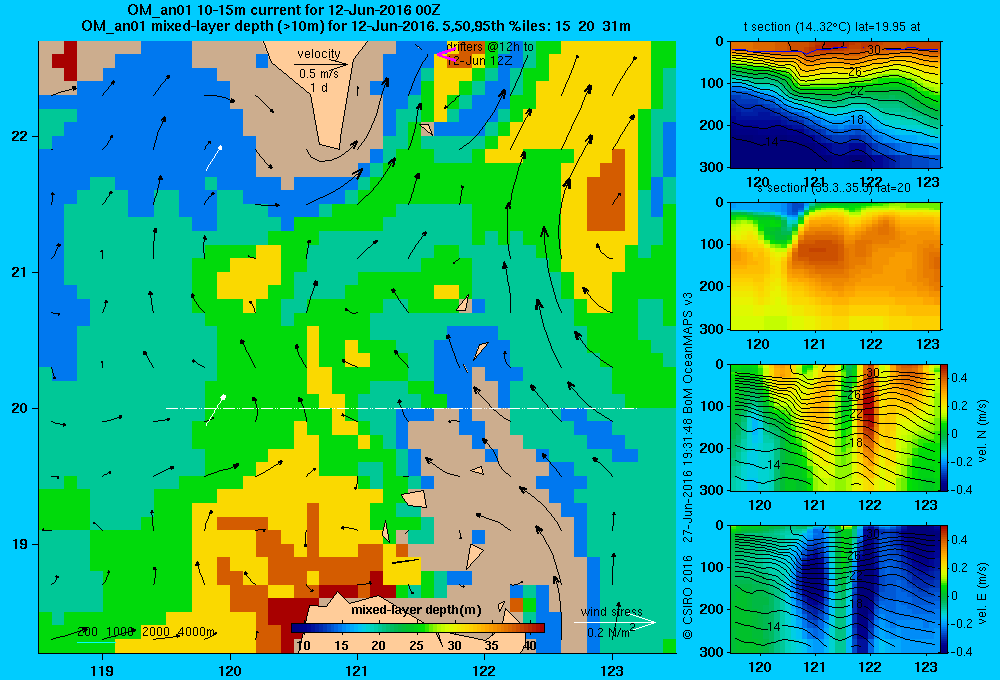Click the "vel. N (m/s)" colorbar label
Viewport: 1000px width, 680px height.
tap(982, 431)
